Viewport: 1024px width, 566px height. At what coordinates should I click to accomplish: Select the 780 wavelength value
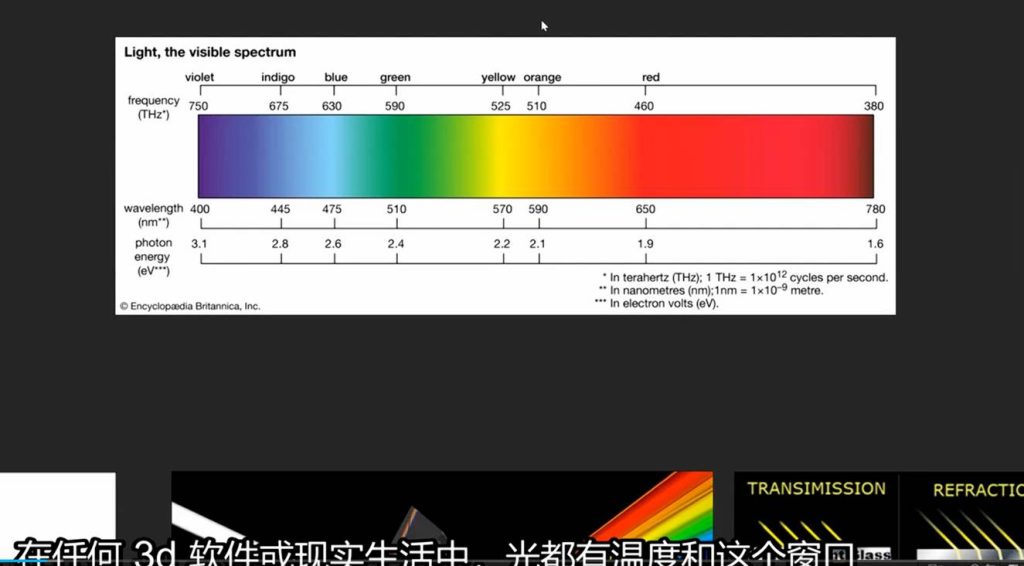tap(875, 209)
